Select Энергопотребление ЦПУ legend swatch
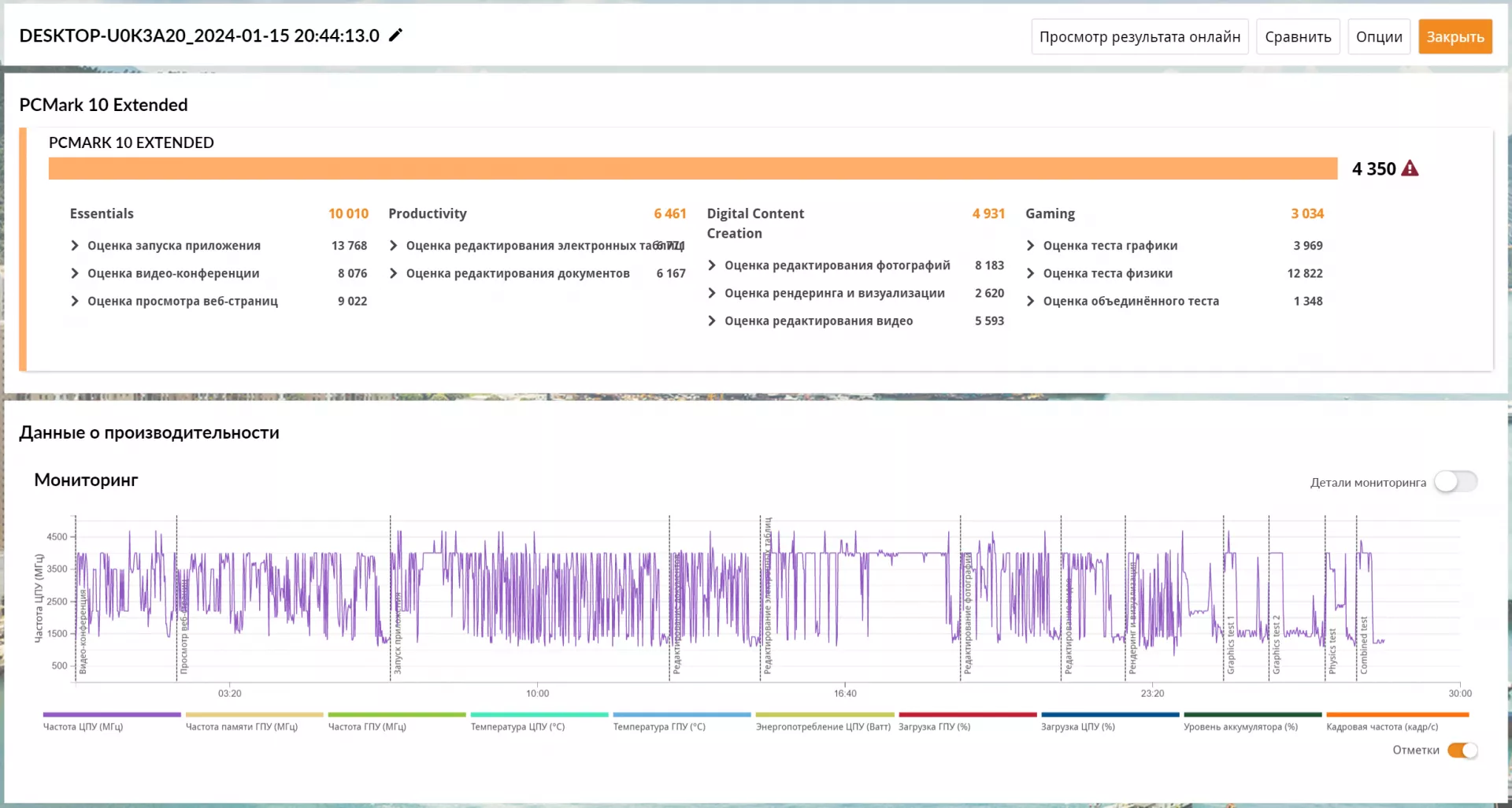1512x808 pixels. tap(825, 715)
